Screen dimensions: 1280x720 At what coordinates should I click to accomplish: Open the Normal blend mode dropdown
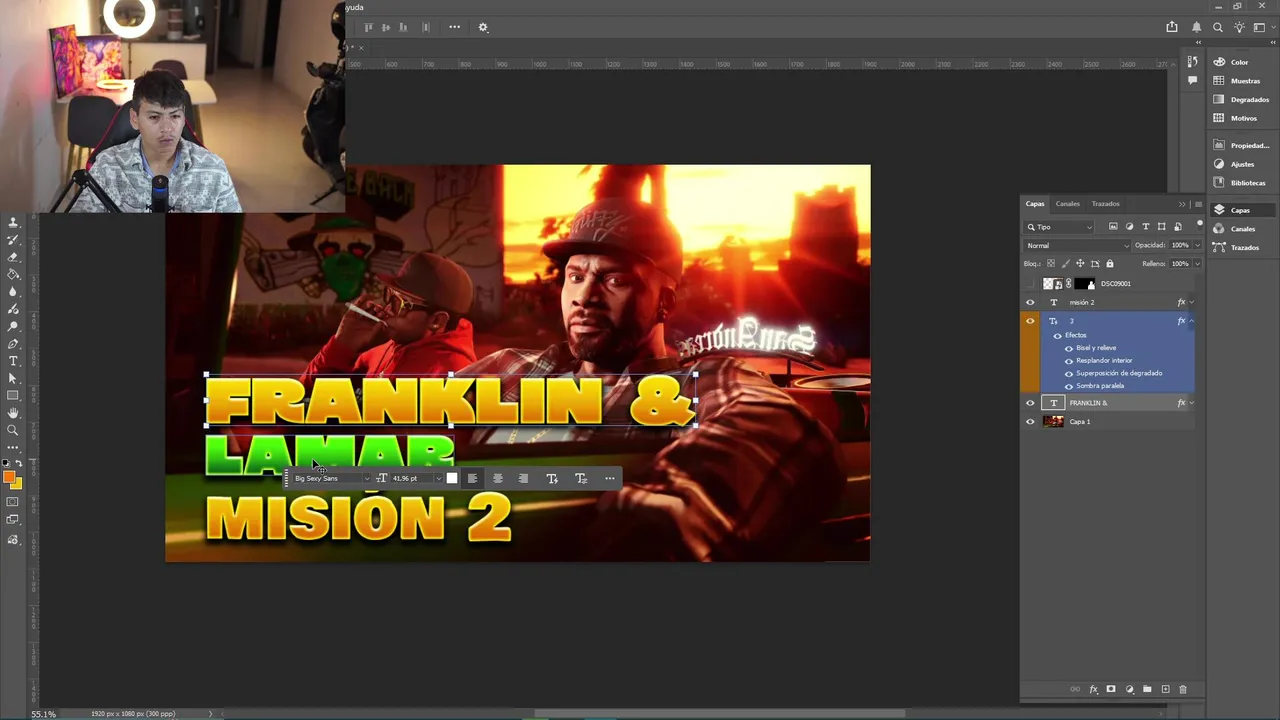[x=1077, y=246]
